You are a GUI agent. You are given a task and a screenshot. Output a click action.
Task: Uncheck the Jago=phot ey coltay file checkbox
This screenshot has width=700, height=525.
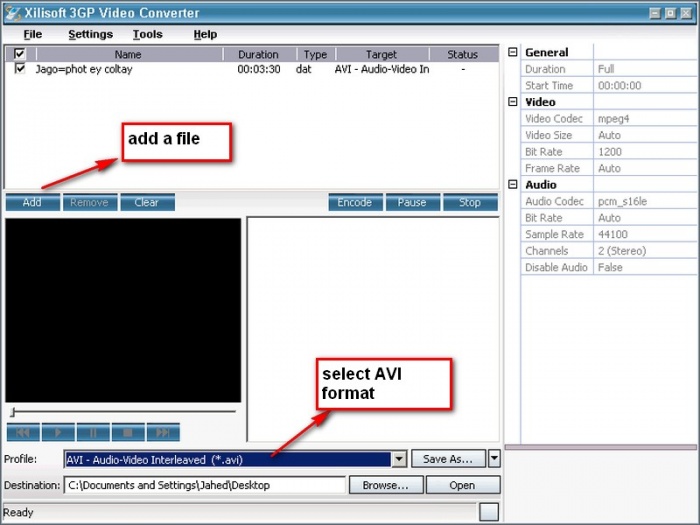pos(20,69)
